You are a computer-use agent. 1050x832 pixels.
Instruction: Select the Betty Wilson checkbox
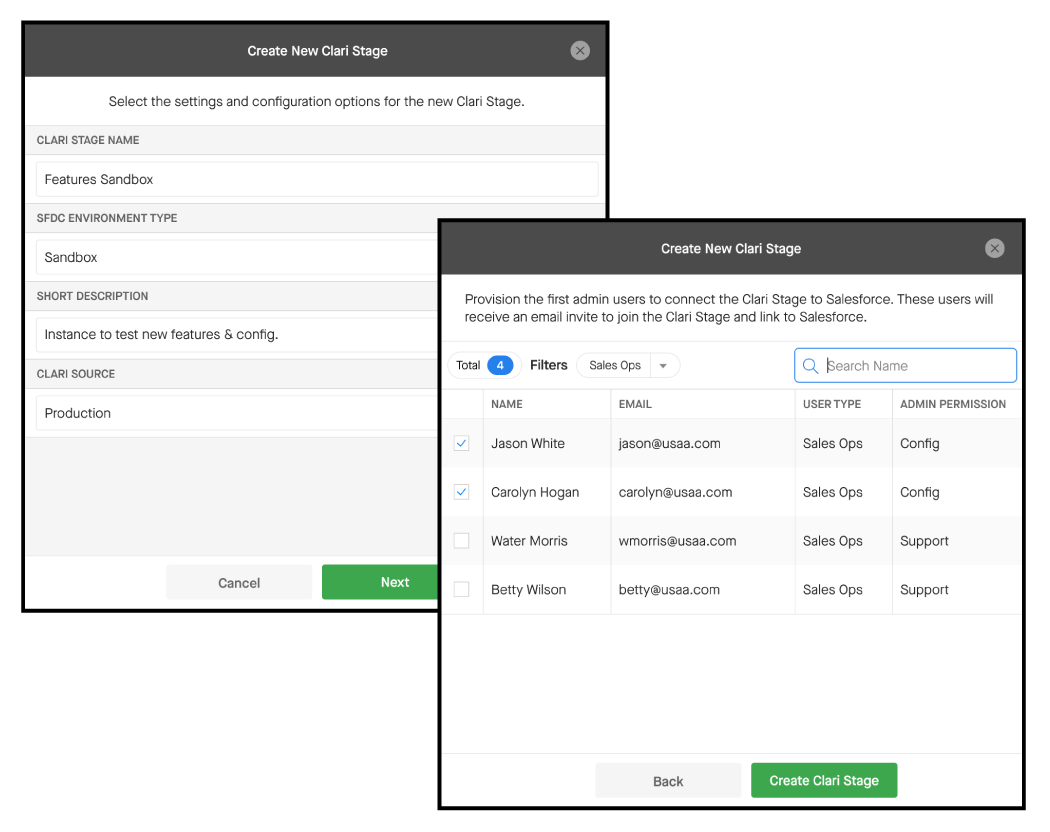point(461,590)
